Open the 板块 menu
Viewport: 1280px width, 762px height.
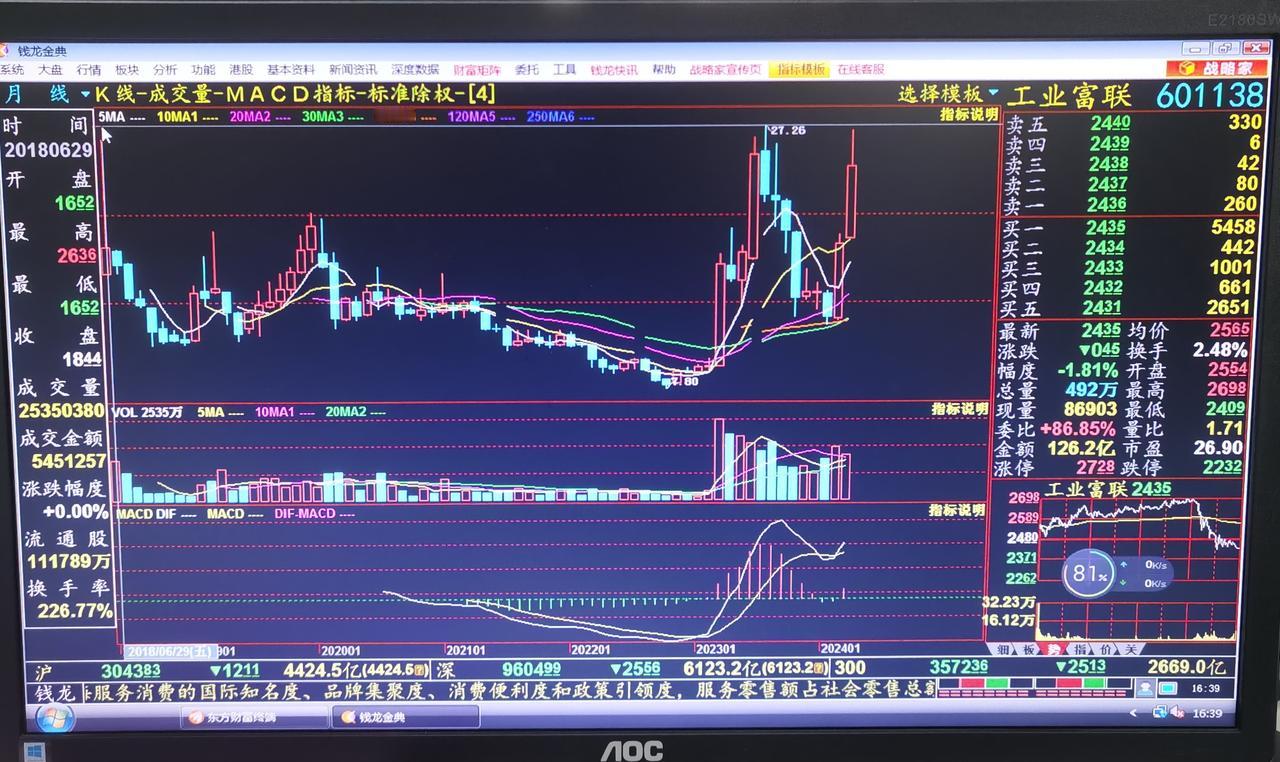pos(127,70)
